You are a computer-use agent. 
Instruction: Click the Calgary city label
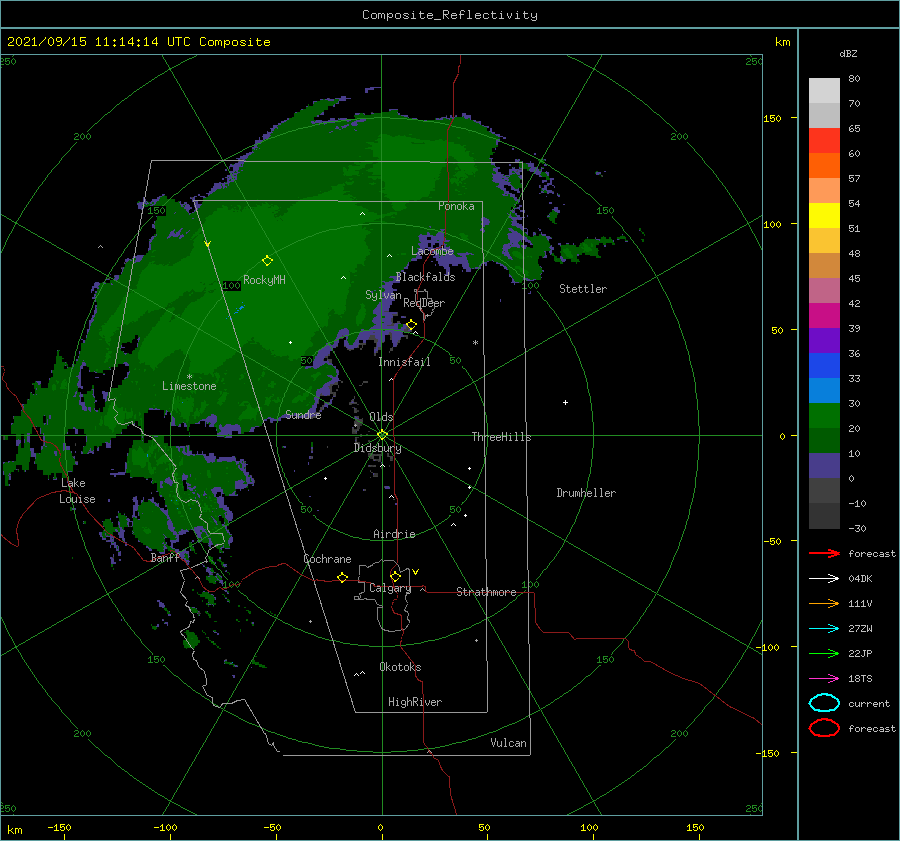[x=390, y=588]
